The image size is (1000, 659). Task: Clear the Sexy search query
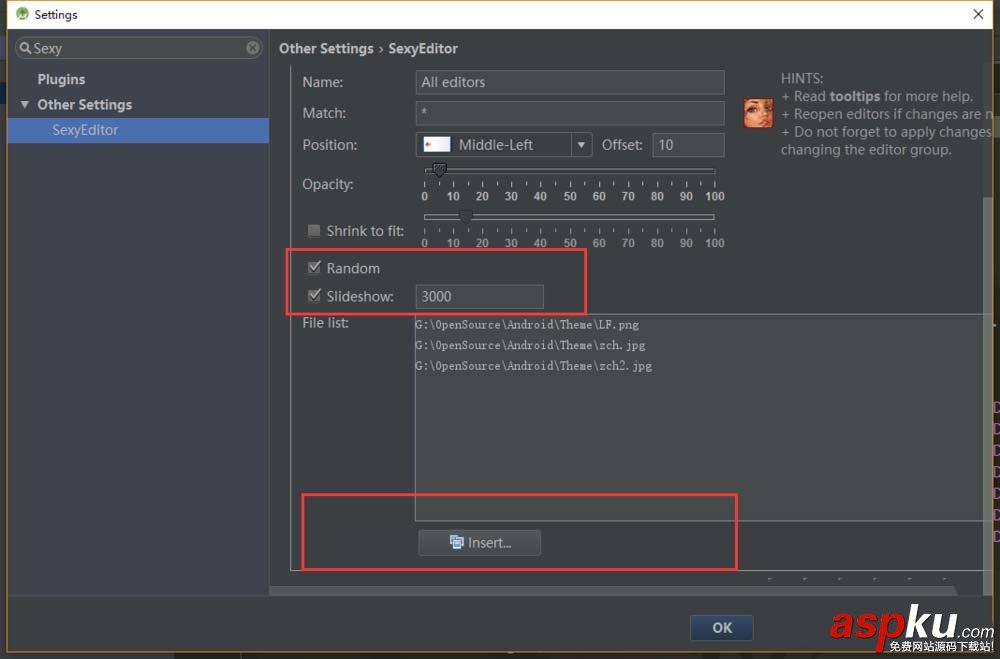click(x=252, y=47)
